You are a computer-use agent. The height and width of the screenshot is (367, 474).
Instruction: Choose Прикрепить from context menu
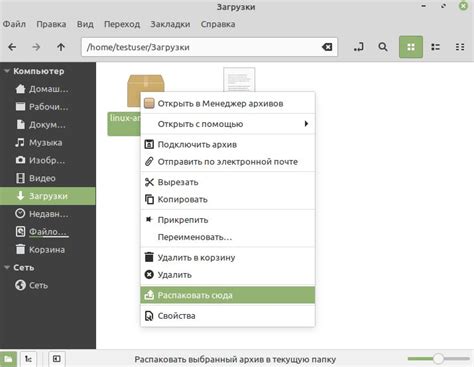(x=228, y=220)
